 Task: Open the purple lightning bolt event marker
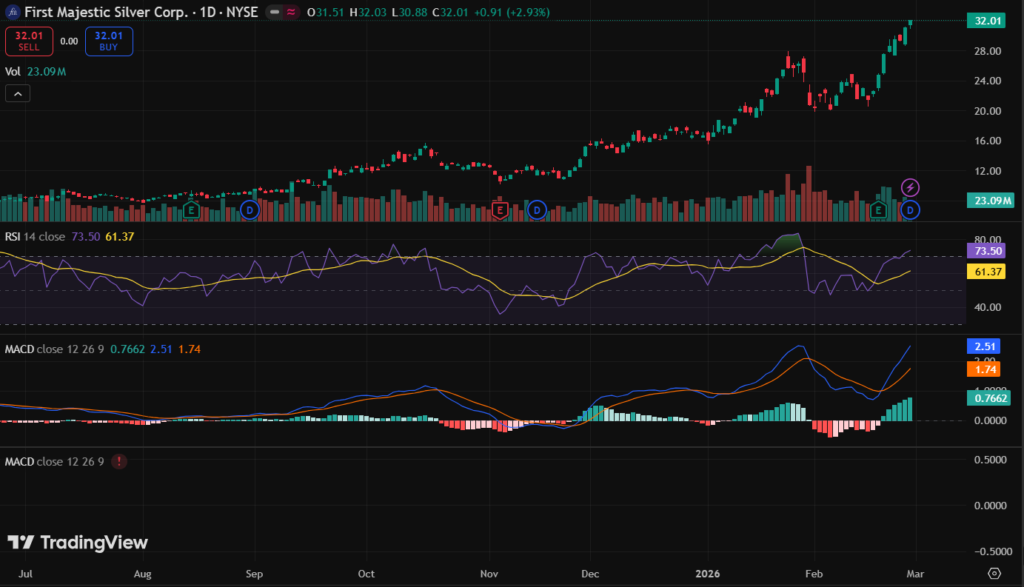coord(910,187)
